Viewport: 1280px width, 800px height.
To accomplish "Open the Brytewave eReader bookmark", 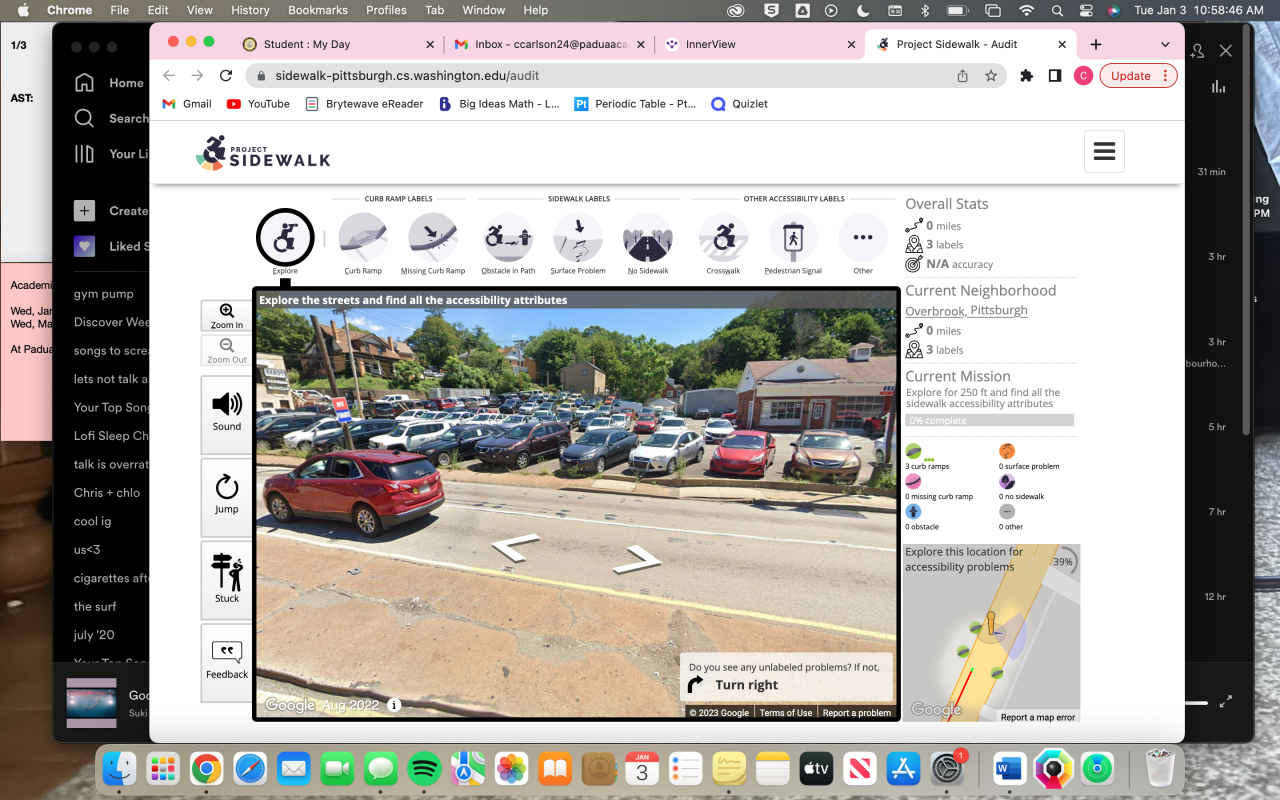I will [x=364, y=104].
